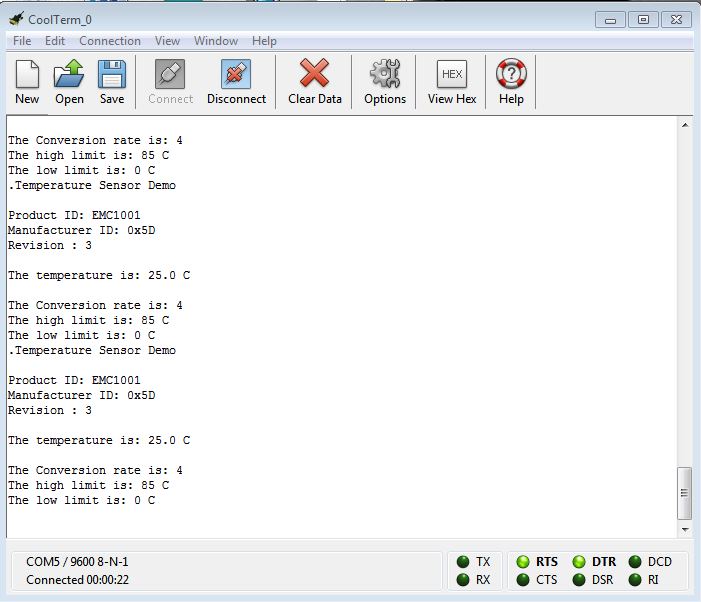This screenshot has height=602, width=701.
Task: Click the scrollbar up arrow
Action: [x=685, y=125]
